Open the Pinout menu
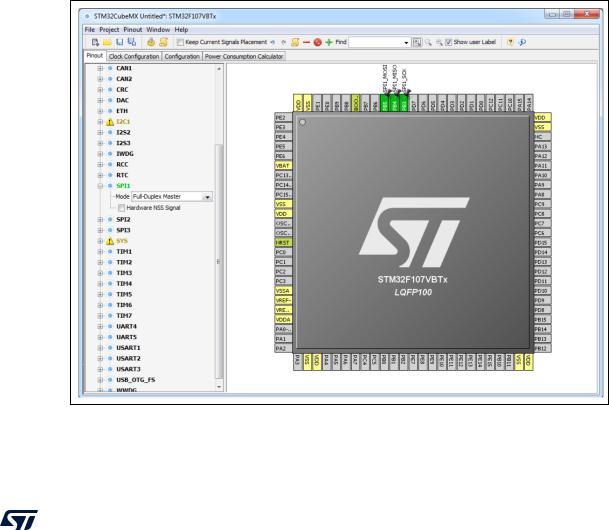 coord(133,30)
